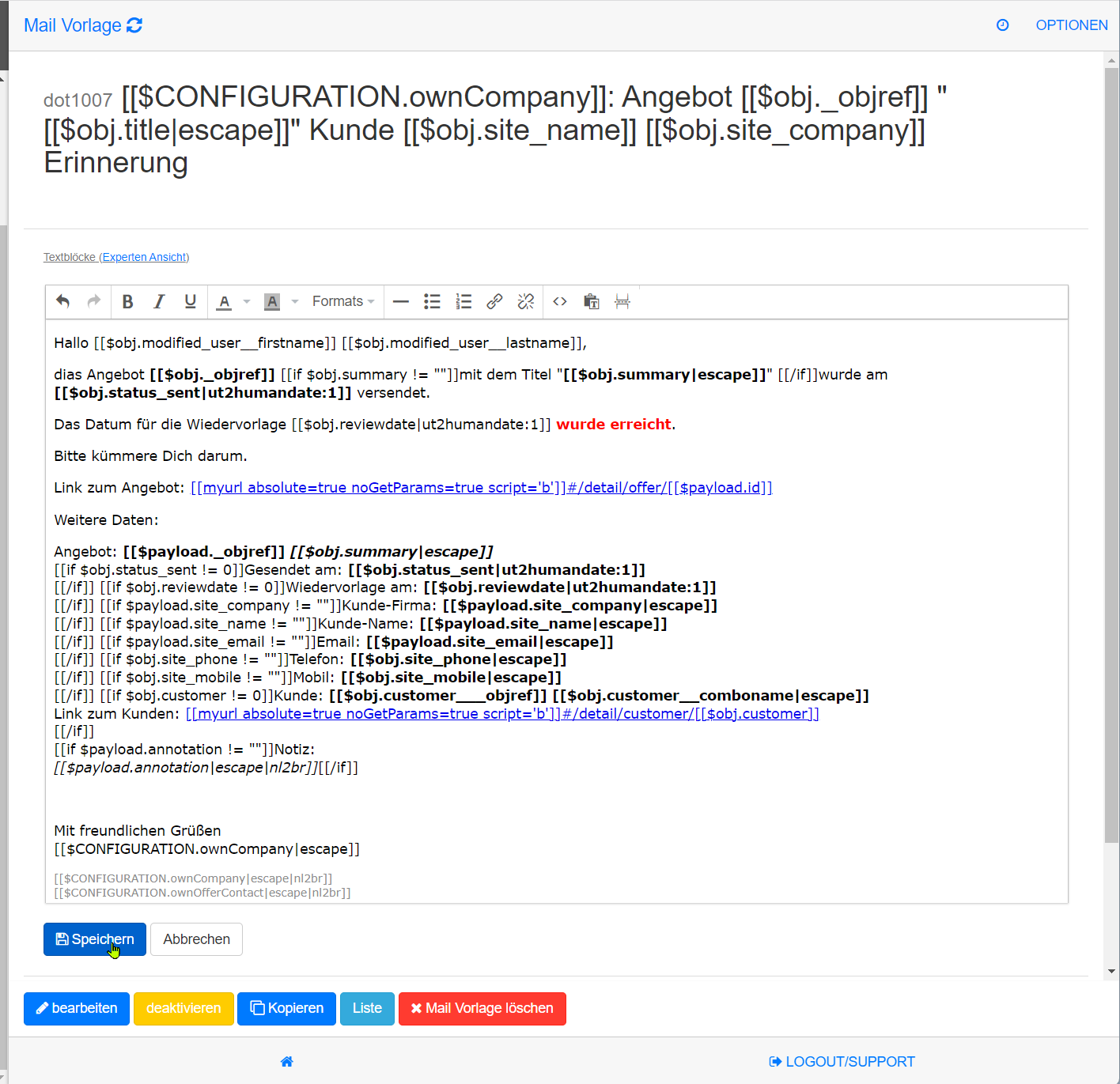Open the Liste button
This screenshot has height=1084, width=1120.
pos(367,1009)
